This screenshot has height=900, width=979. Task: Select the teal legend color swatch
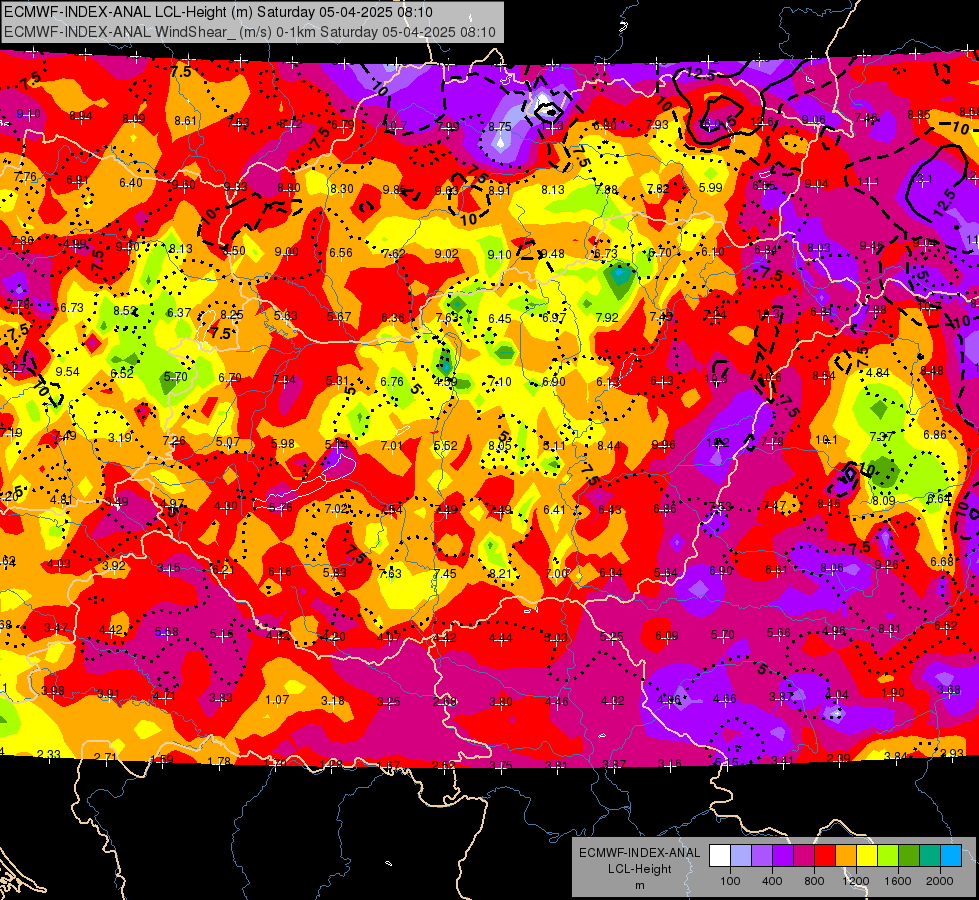pyautogui.click(x=930, y=856)
